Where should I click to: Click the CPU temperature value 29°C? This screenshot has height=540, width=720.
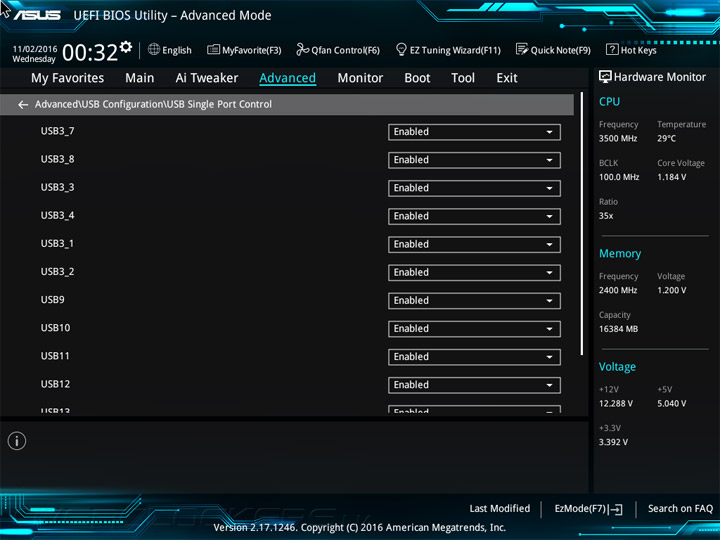pyautogui.click(x=666, y=138)
